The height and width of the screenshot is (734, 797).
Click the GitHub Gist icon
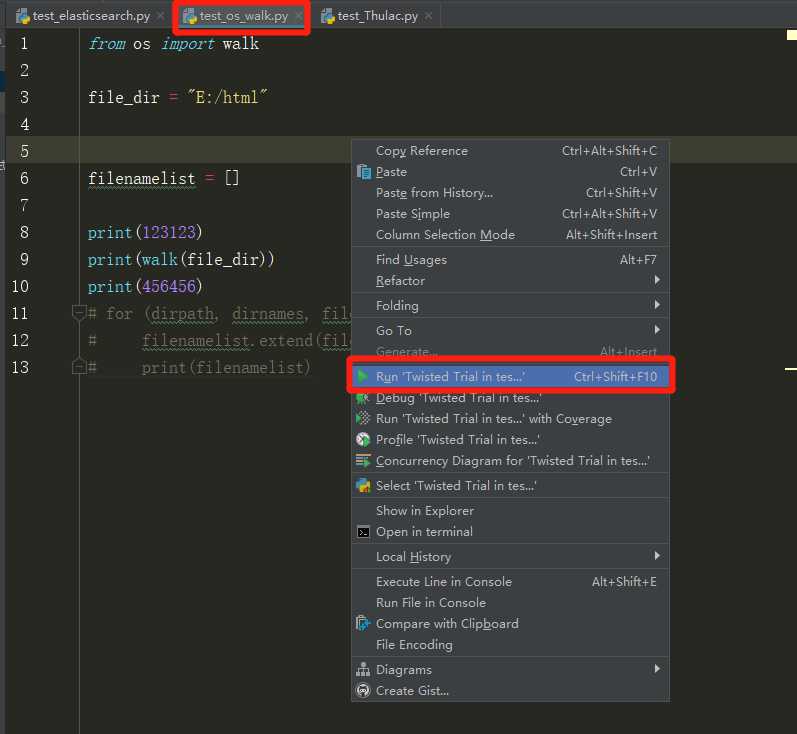[x=363, y=690]
